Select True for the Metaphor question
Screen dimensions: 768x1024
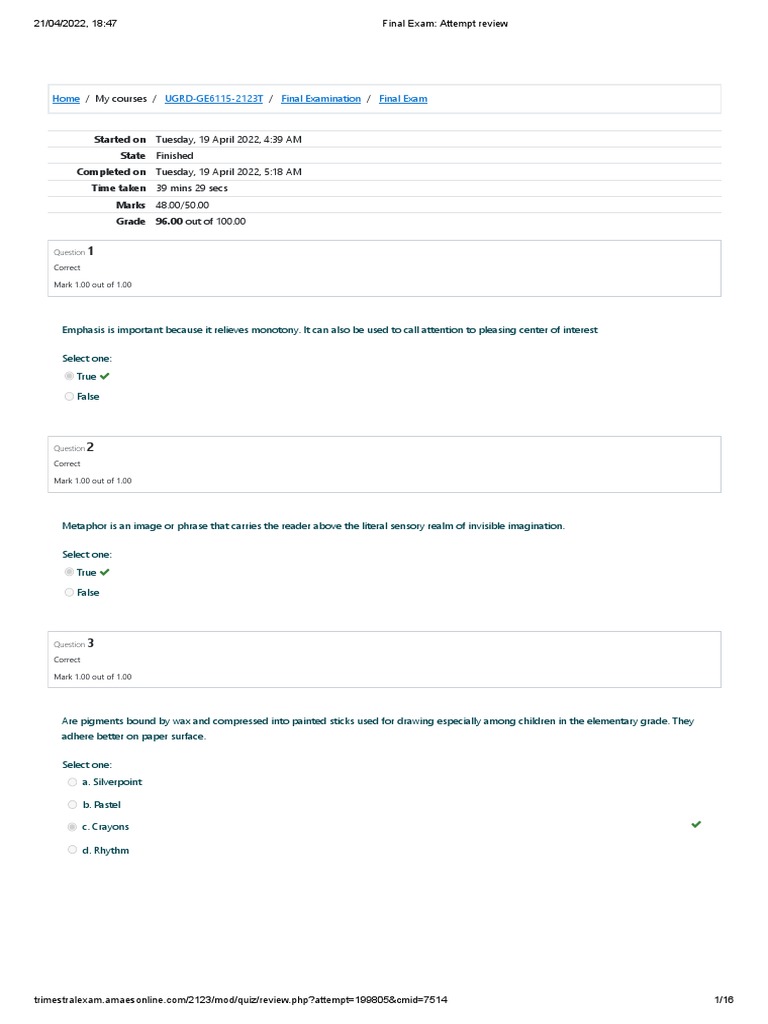(69, 573)
